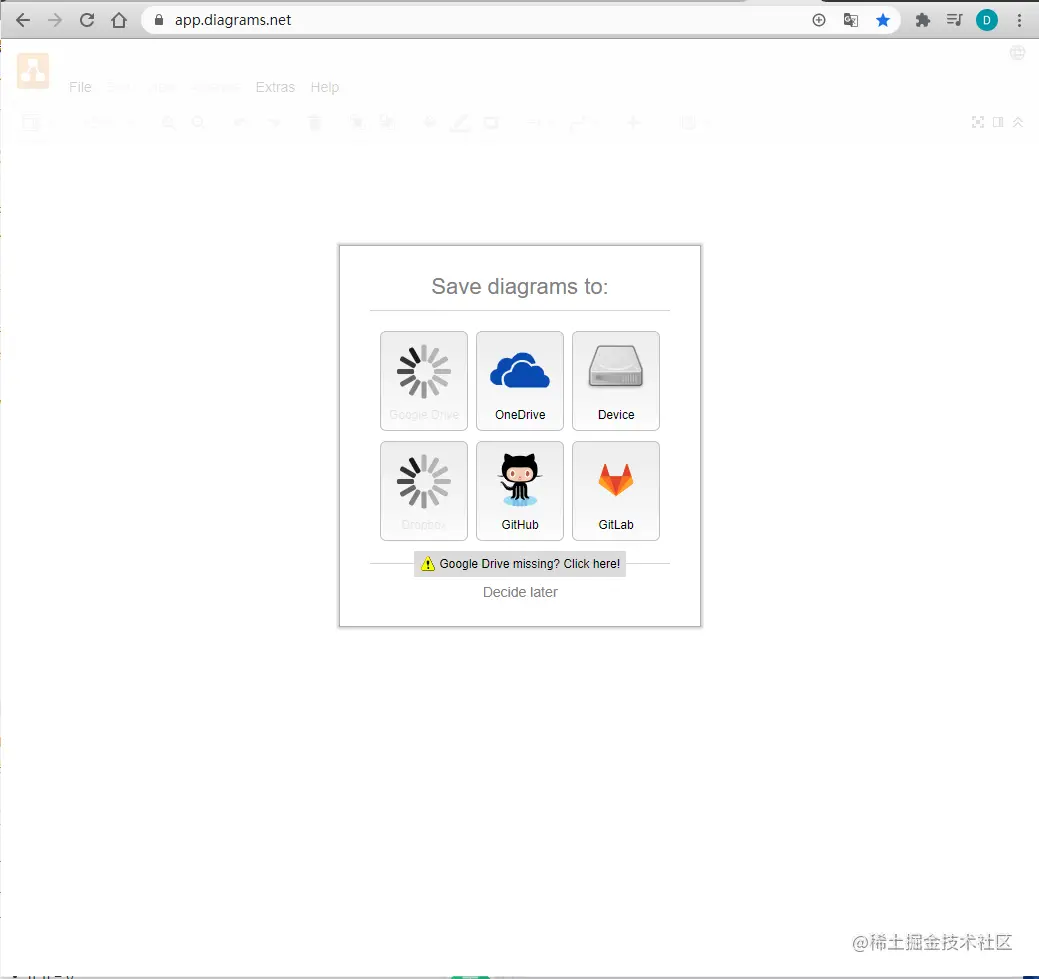The height and width of the screenshot is (979, 1039).
Task: Go forward in browser history
Action: click(55, 20)
